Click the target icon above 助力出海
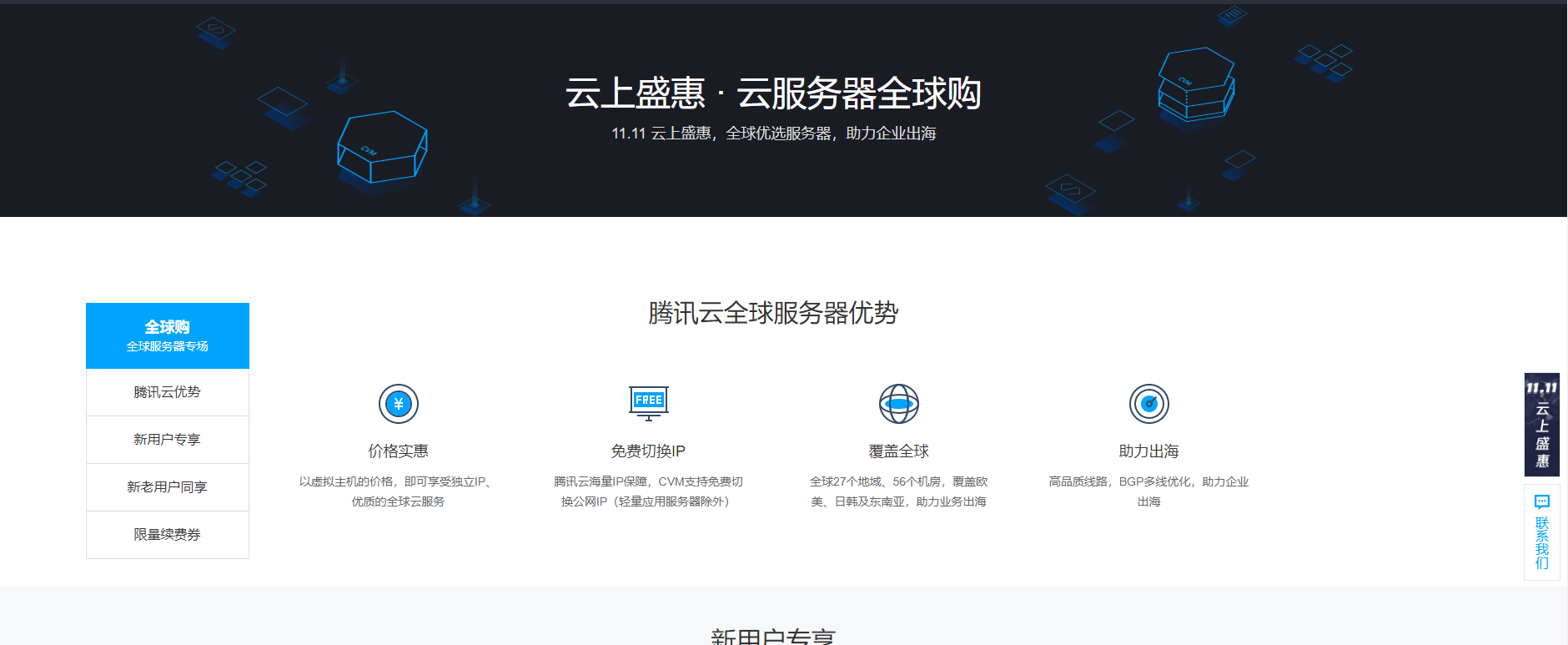The width and height of the screenshot is (1568, 645). (x=1149, y=405)
